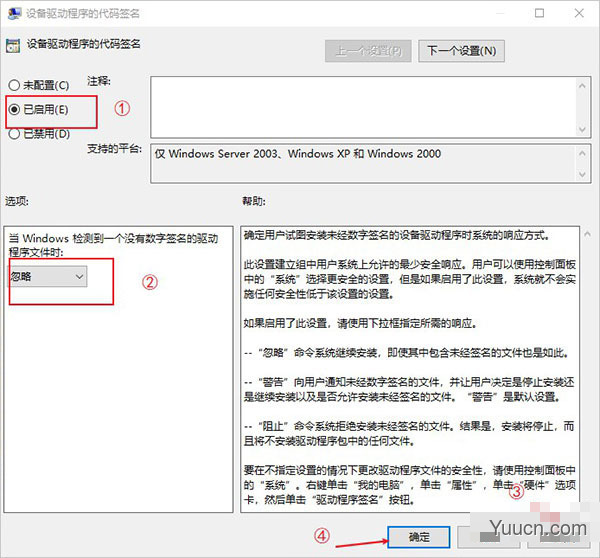Open the 忽略 dropdown for unsigned drivers
Image resolution: width=600 pixels, height=558 pixels.
click(x=47, y=276)
